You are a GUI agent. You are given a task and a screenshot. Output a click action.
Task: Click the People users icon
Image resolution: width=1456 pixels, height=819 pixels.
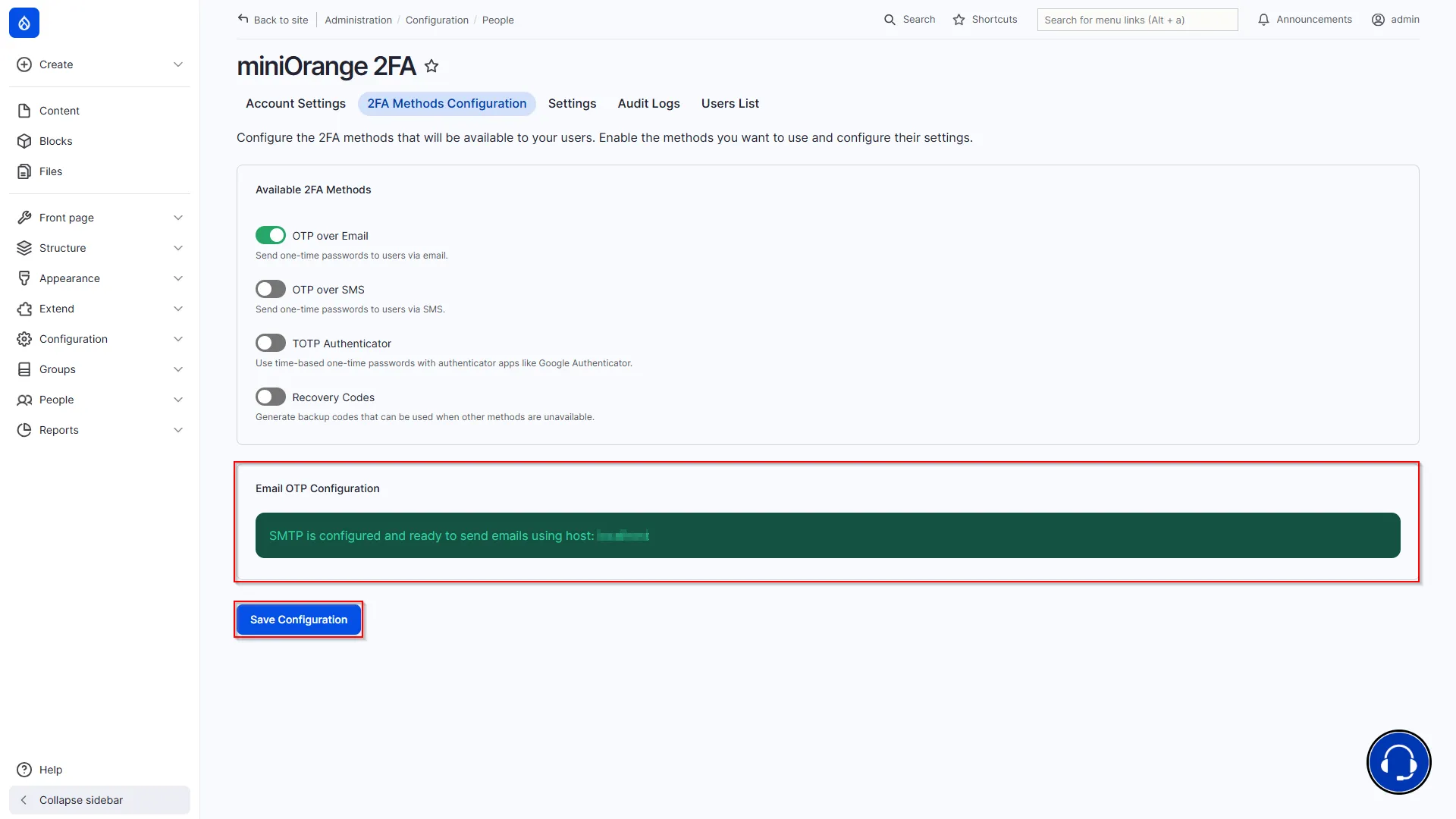click(24, 400)
